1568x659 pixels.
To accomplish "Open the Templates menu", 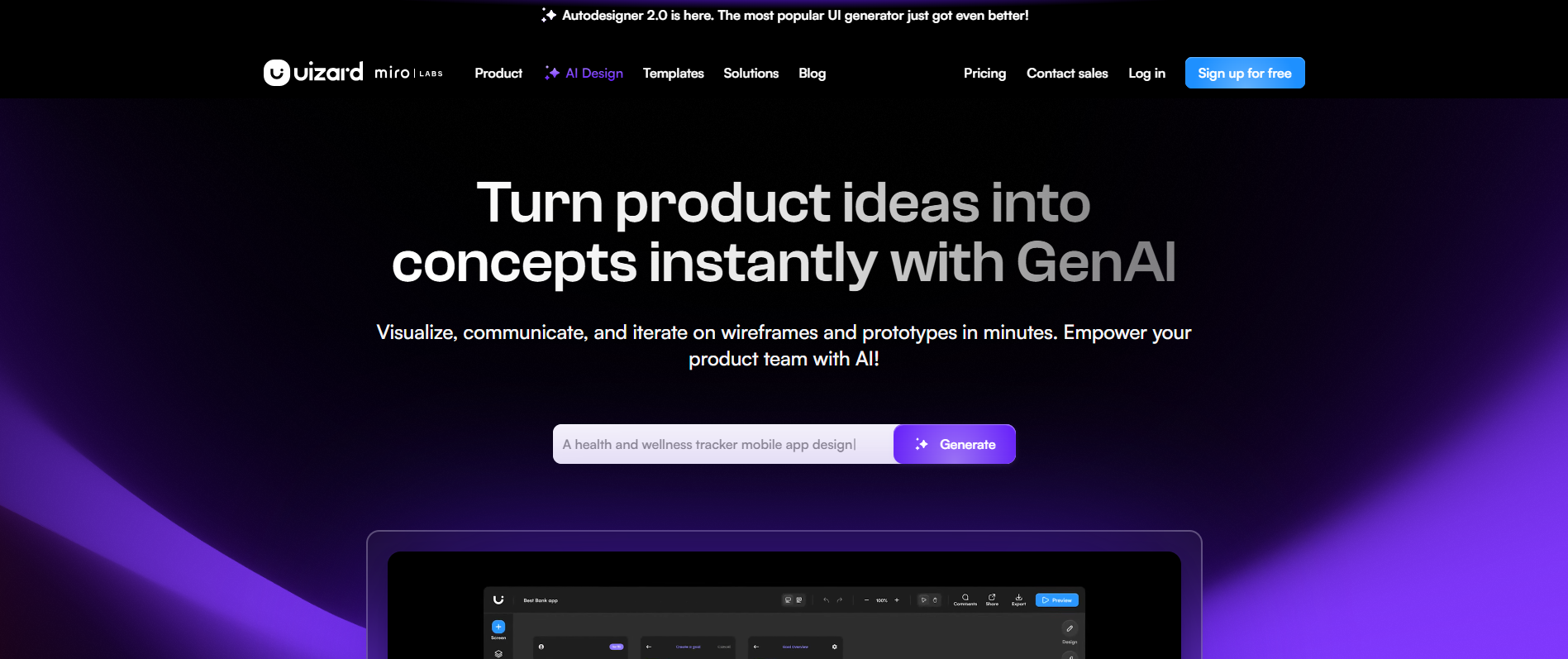I will click(674, 73).
